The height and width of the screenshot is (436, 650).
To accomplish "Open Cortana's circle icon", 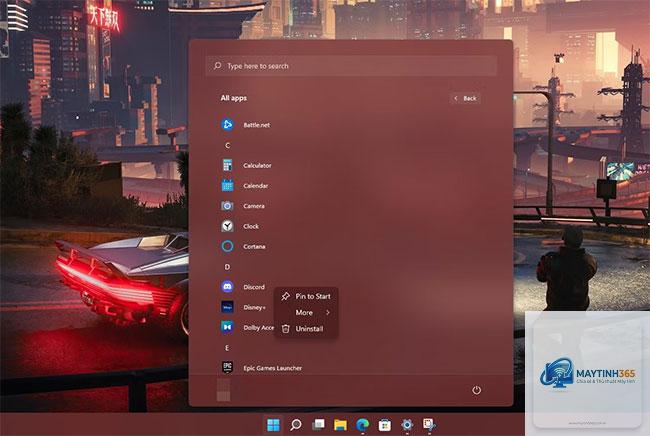I will click(x=227, y=246).
